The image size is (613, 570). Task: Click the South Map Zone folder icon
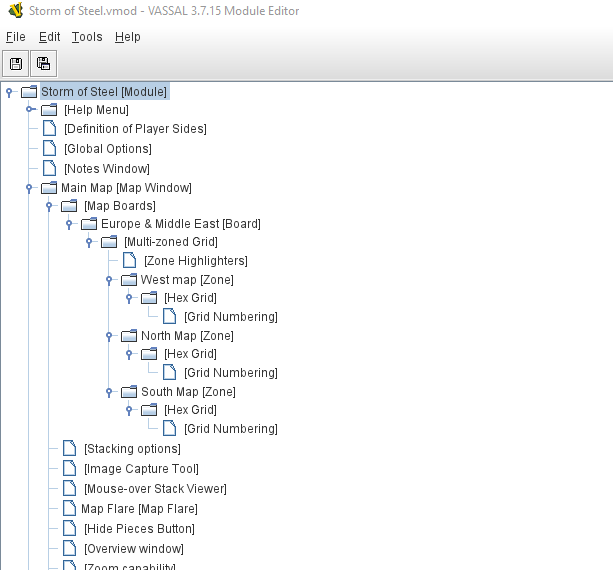click(129, 391)
